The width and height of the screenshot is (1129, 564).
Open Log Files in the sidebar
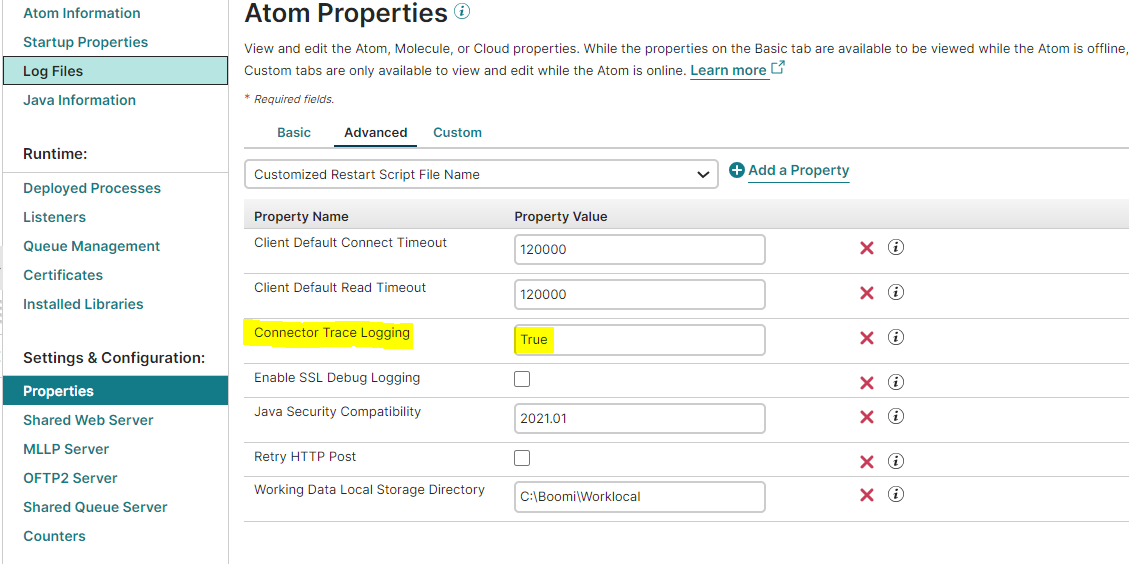[x=53, y=71]
